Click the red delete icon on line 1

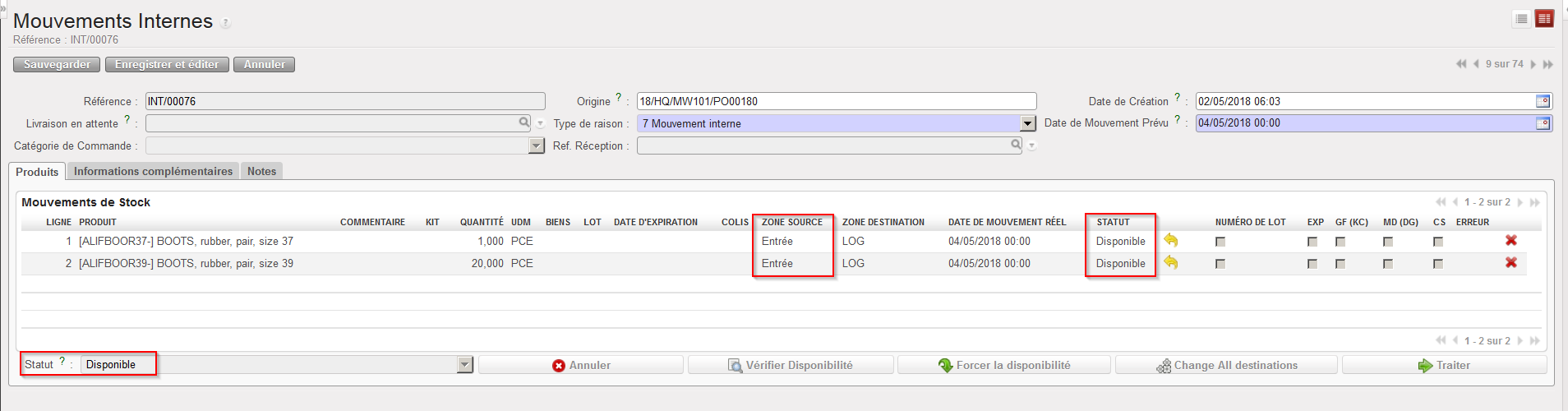1510,241
